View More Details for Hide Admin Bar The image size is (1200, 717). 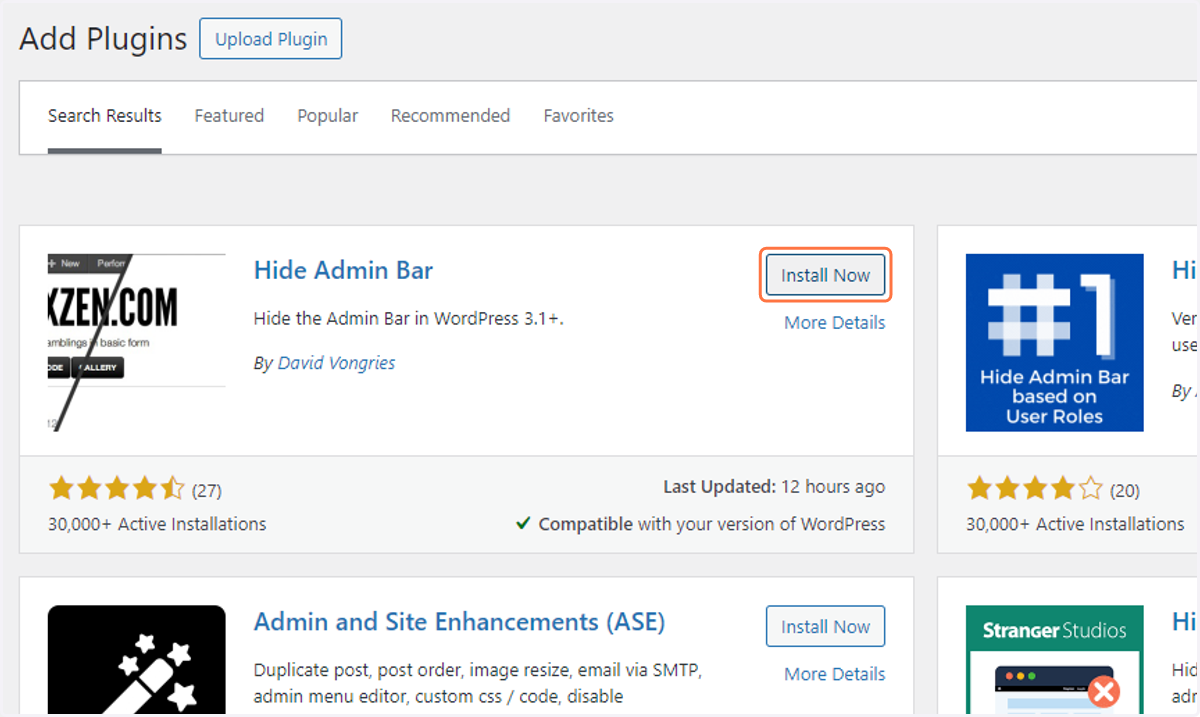pos(834,323)
